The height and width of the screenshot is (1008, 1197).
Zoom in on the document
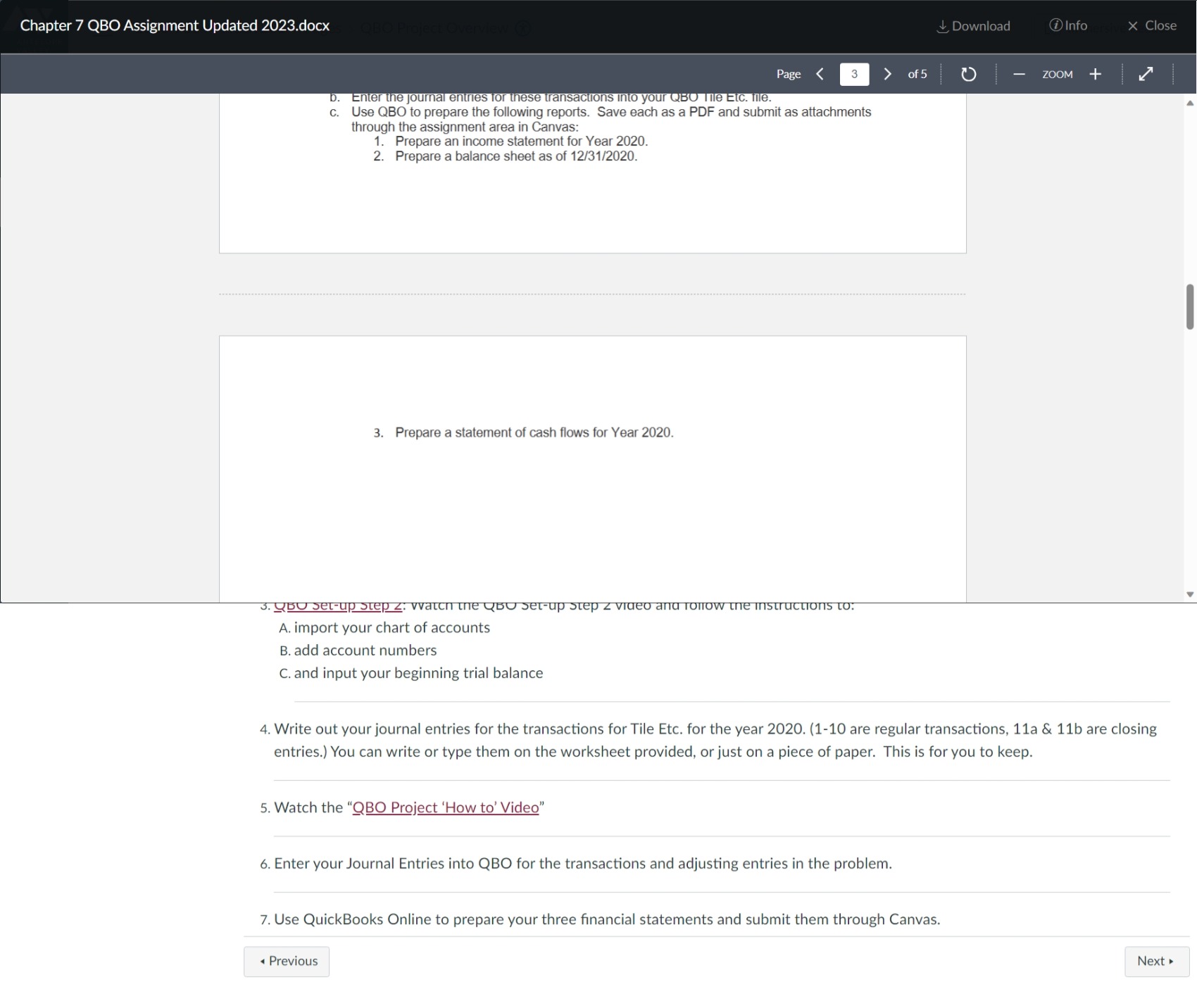point(1096,73)
